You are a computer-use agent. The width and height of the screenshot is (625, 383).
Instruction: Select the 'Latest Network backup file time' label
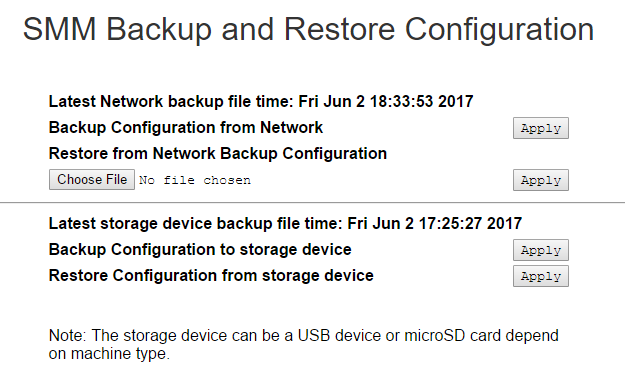tap(173, 102)
